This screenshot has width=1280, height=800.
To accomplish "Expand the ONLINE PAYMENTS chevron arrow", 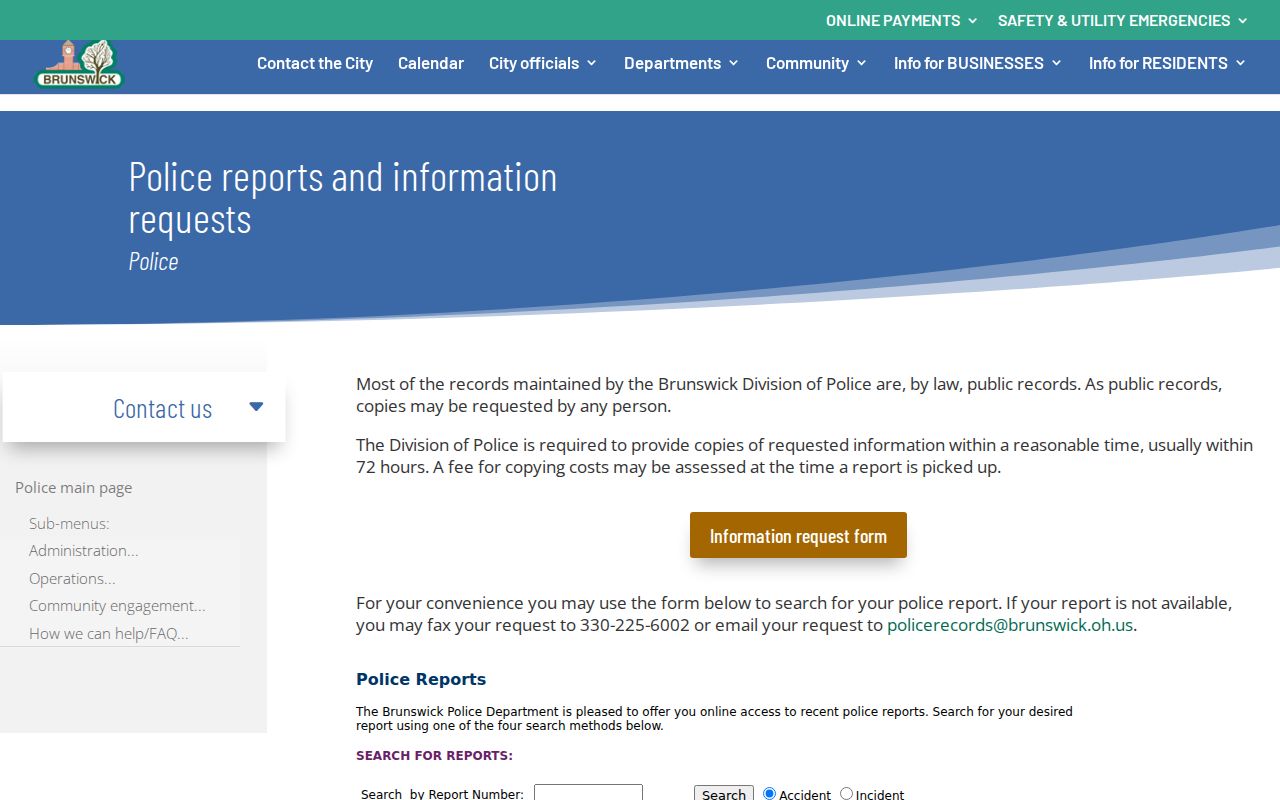I will coord(972,20).
